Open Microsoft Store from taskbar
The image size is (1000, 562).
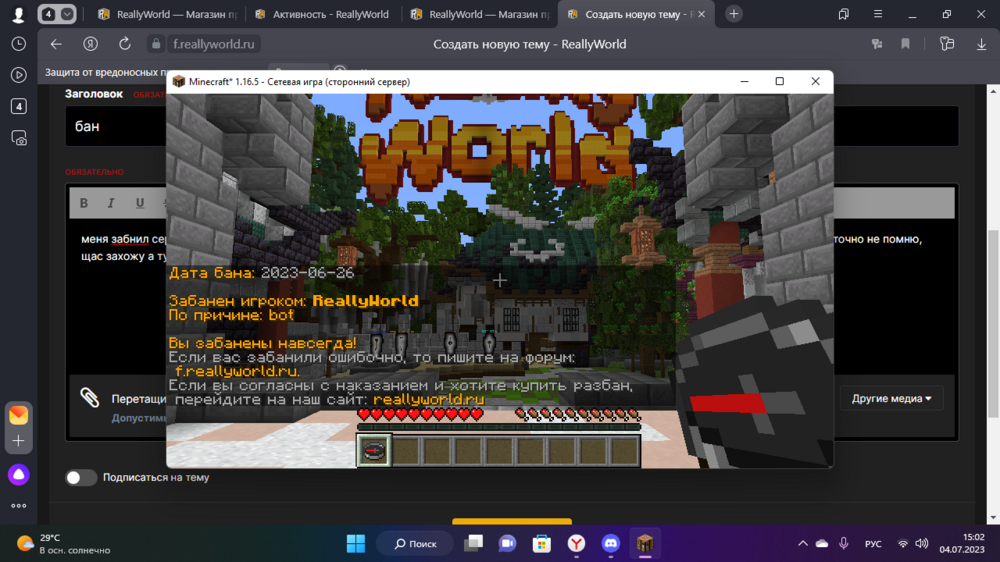pos(542,544)
